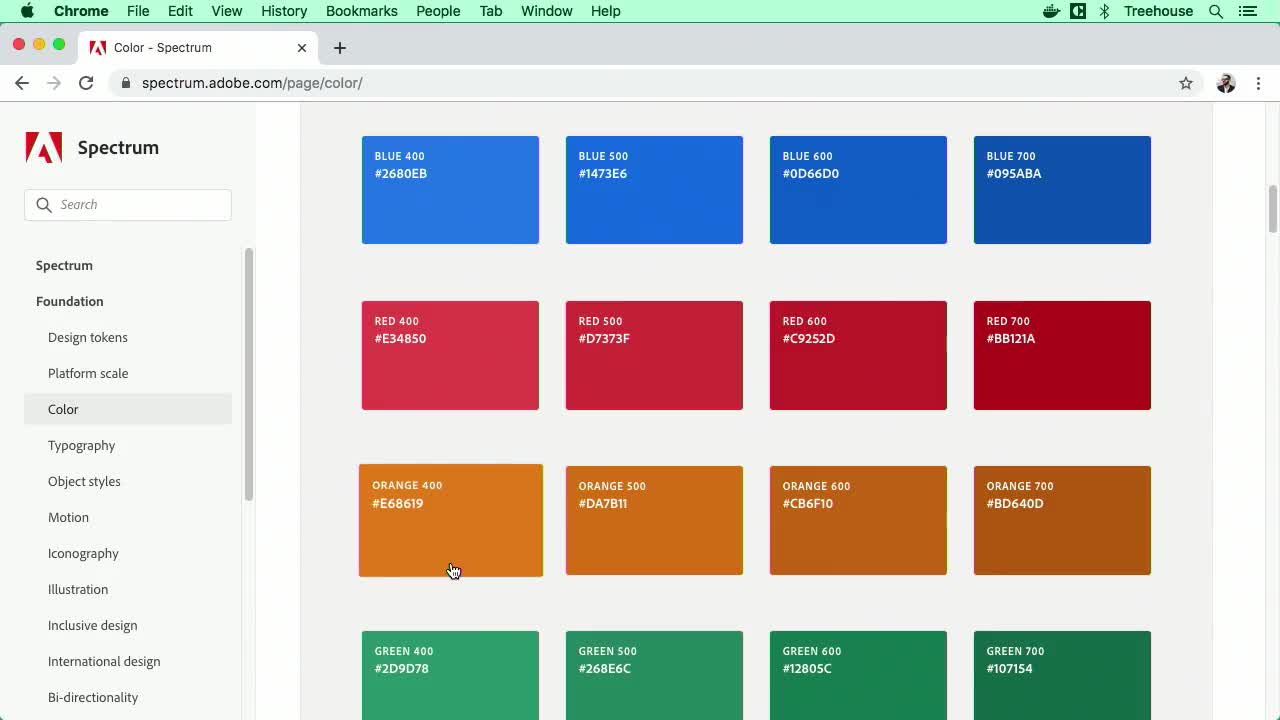1280x720 pixels.
Task: Click the Blue 700 #095ABA swatch
Action: (1062, 190)
